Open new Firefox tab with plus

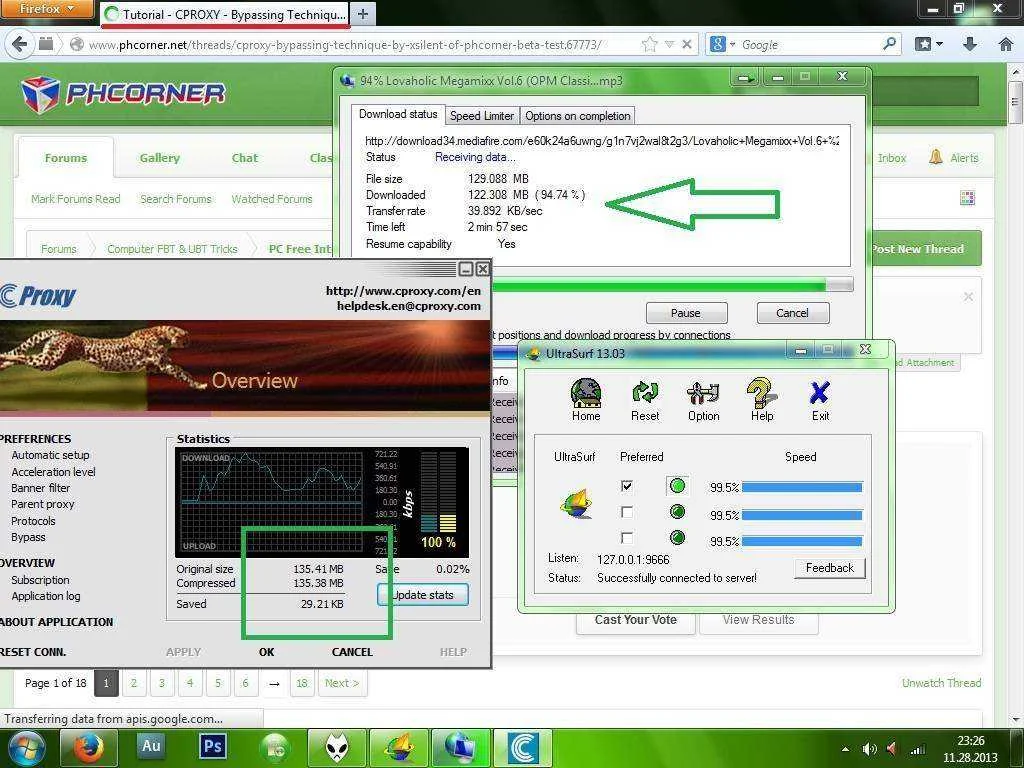point(363,14)
